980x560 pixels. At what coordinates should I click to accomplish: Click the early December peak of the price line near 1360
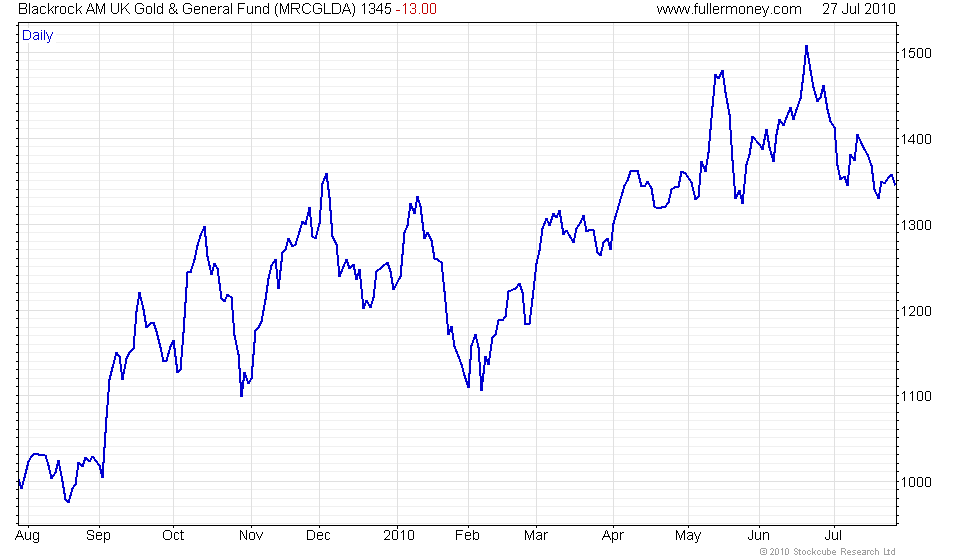click(x=326, y=174)
